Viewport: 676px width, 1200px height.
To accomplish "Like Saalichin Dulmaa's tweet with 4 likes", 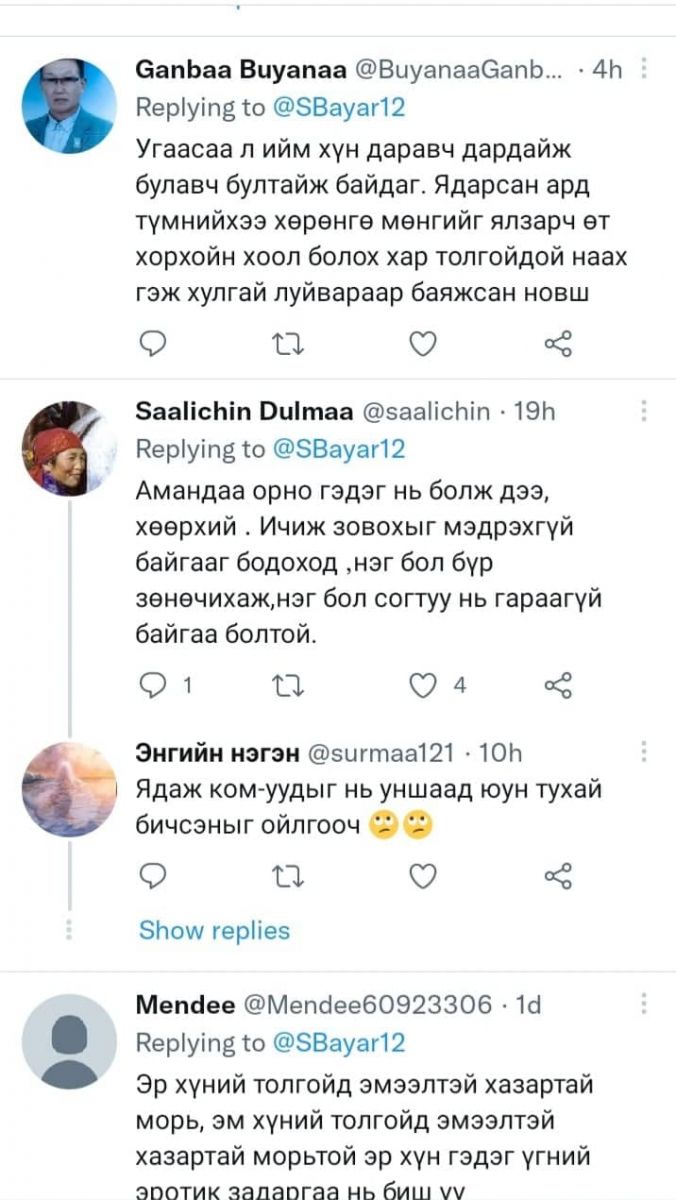I will tap(424, 685).
